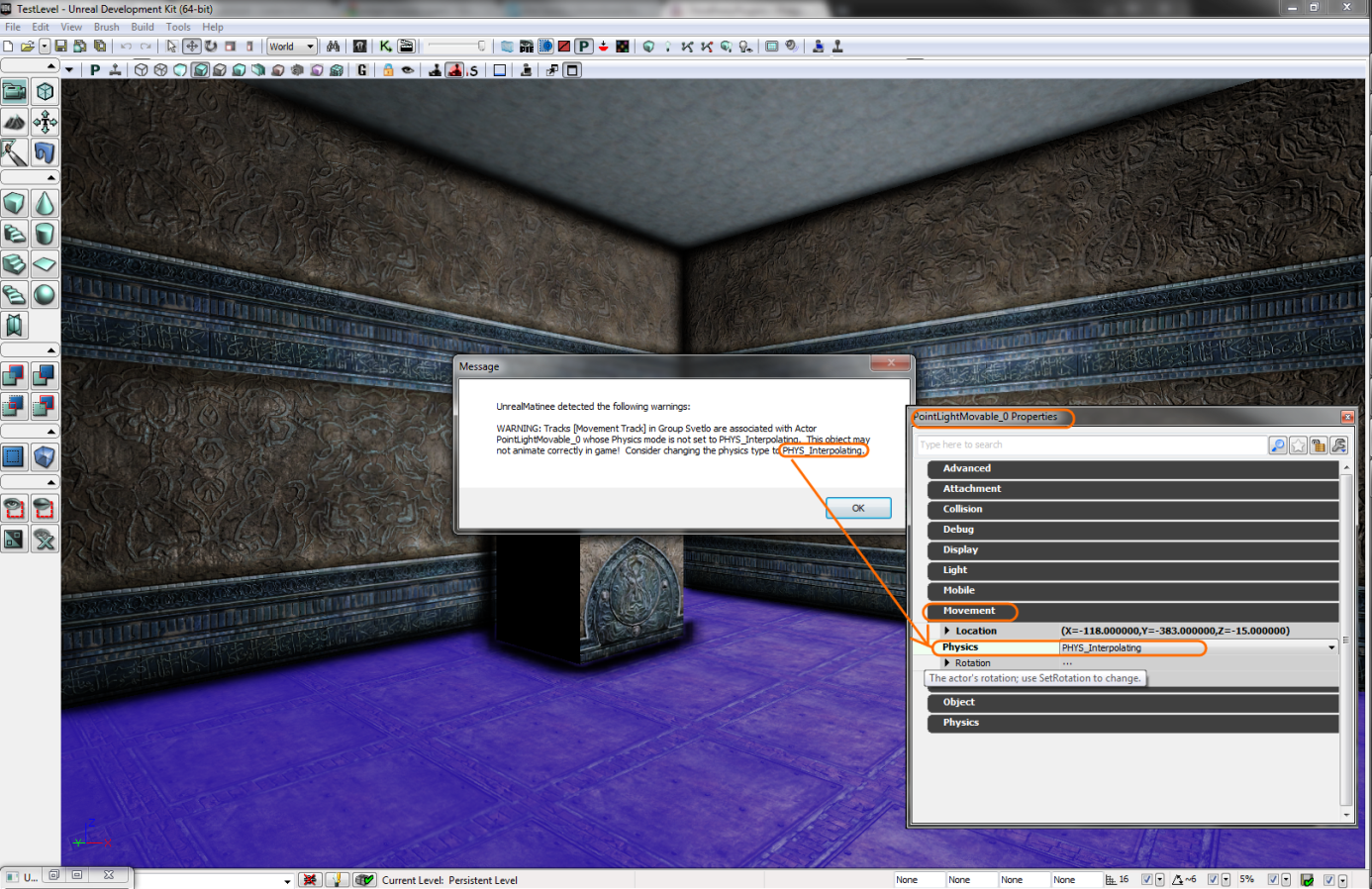Open recent files dropdown beside Open icon
Screen dimensions: 1372x889
point(45,47)
